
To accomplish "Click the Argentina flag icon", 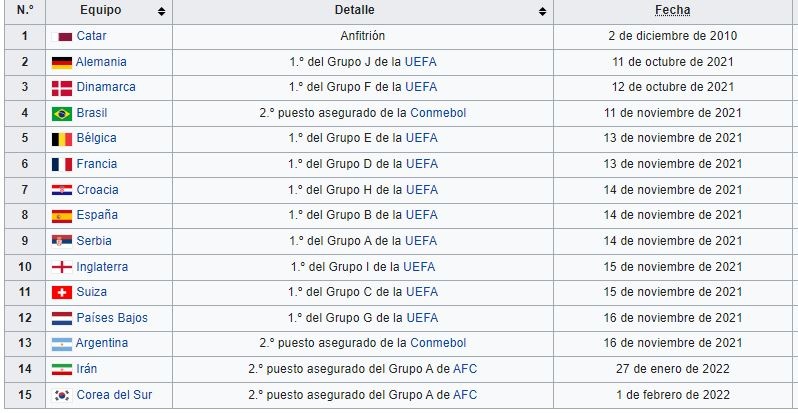I will 62,344.
